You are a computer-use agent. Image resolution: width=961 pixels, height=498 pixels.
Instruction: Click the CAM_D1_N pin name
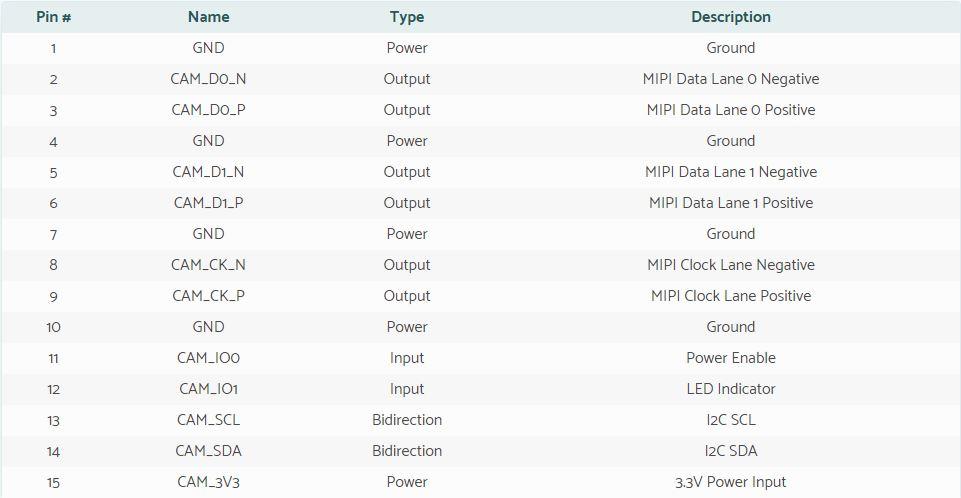pos(208,172)
